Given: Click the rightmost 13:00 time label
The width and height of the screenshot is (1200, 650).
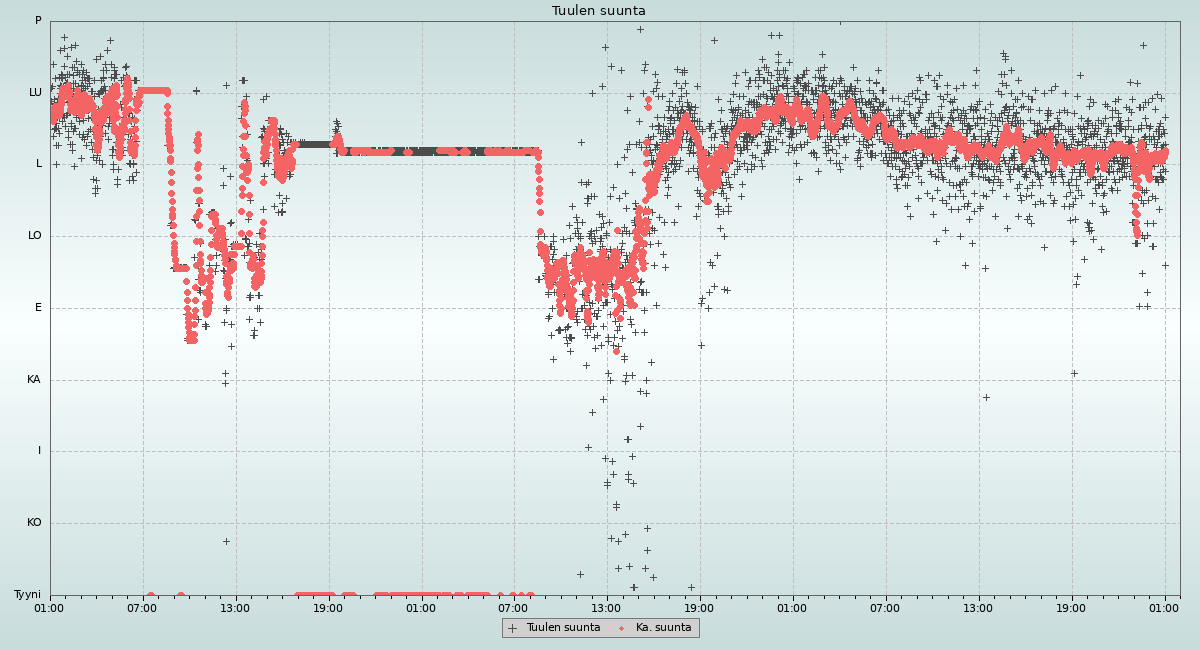Looking at the screenshot, I should [978, 607].
